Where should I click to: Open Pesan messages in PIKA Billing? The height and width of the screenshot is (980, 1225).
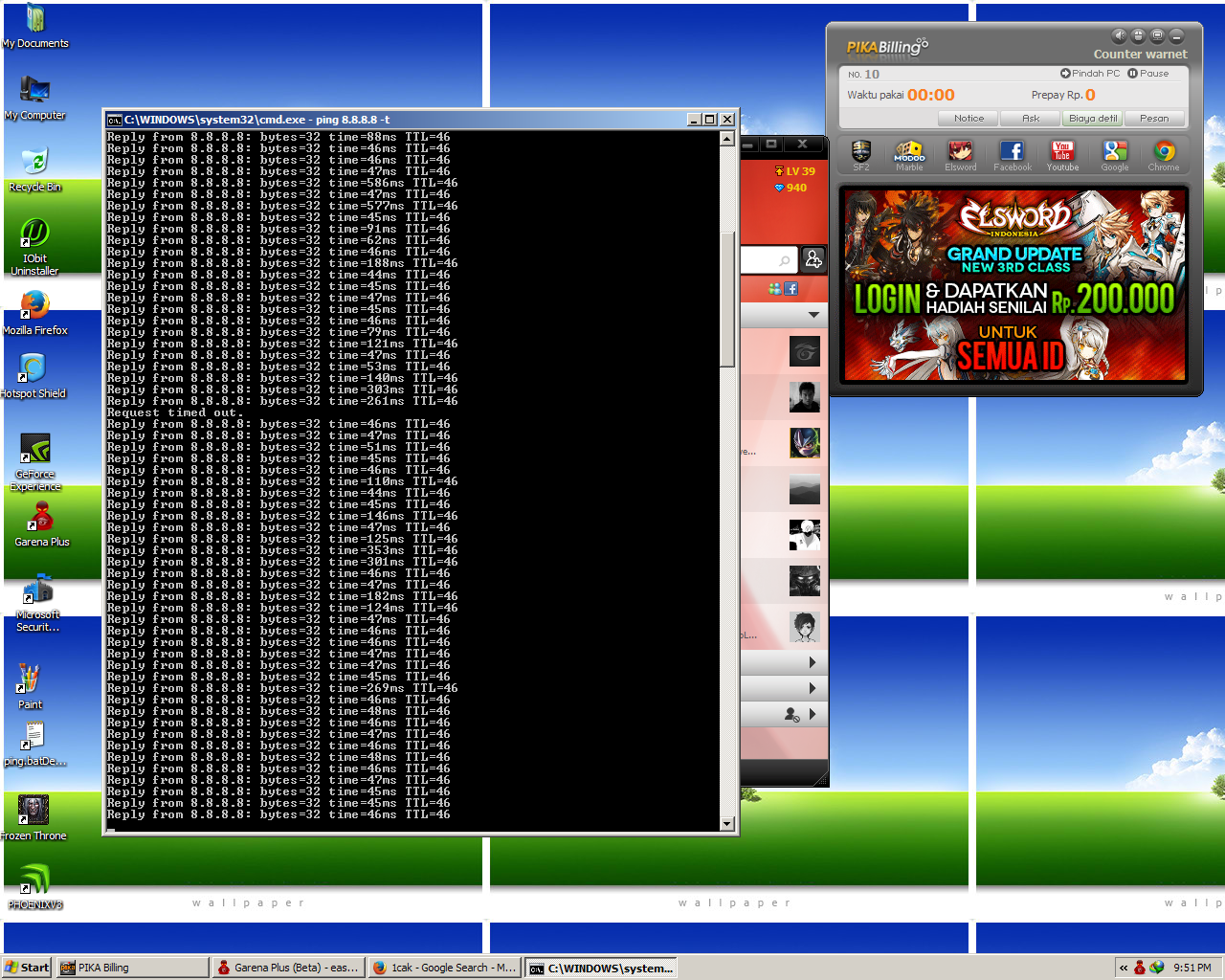(1154, 119)
